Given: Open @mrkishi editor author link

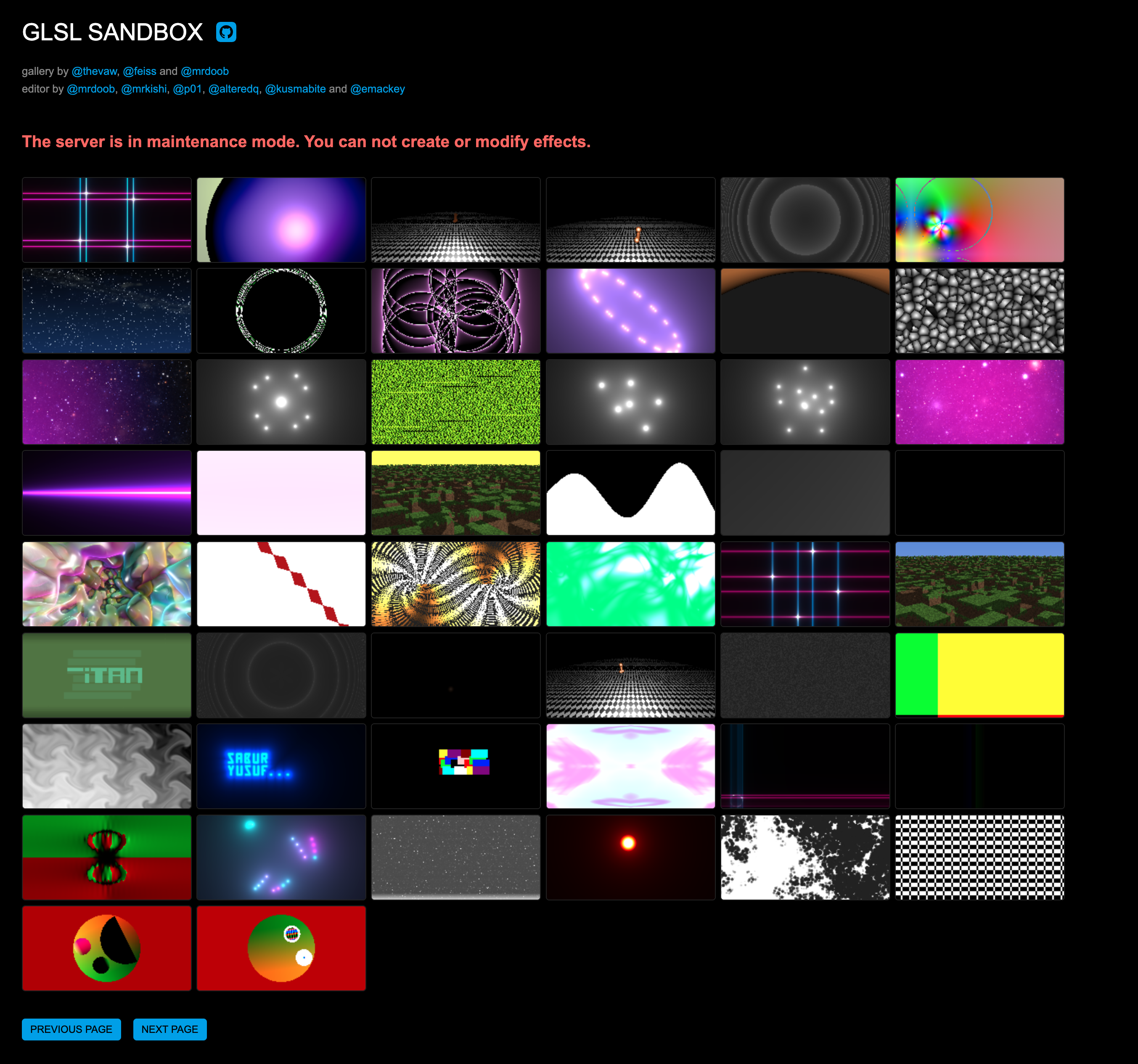Looking at the screenshot, I should pyautogui.click(x=144, y=89).
